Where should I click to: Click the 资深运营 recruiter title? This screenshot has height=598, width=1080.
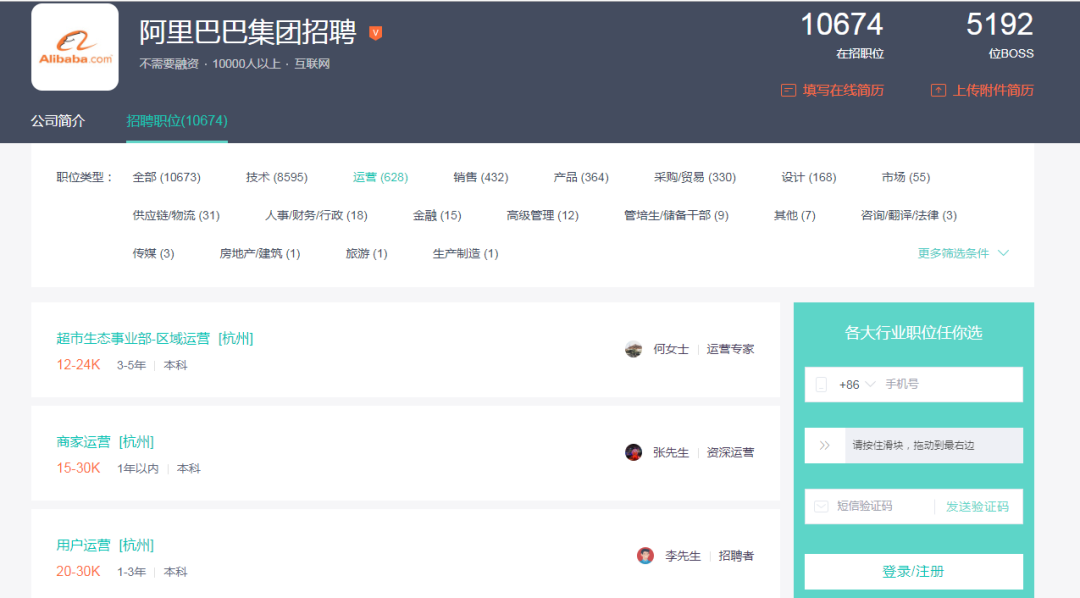tap(730, 453)
